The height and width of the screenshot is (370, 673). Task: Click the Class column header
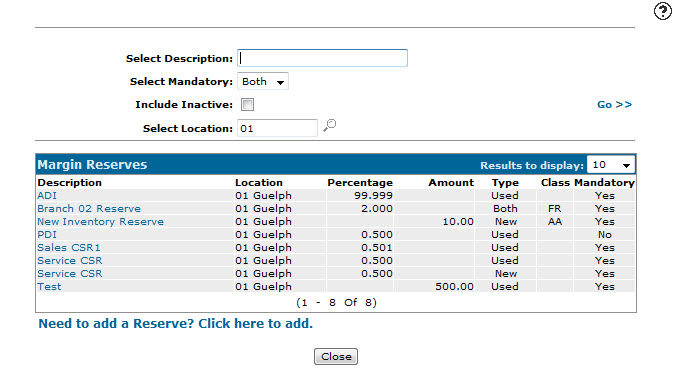click(x=555, y=183)
